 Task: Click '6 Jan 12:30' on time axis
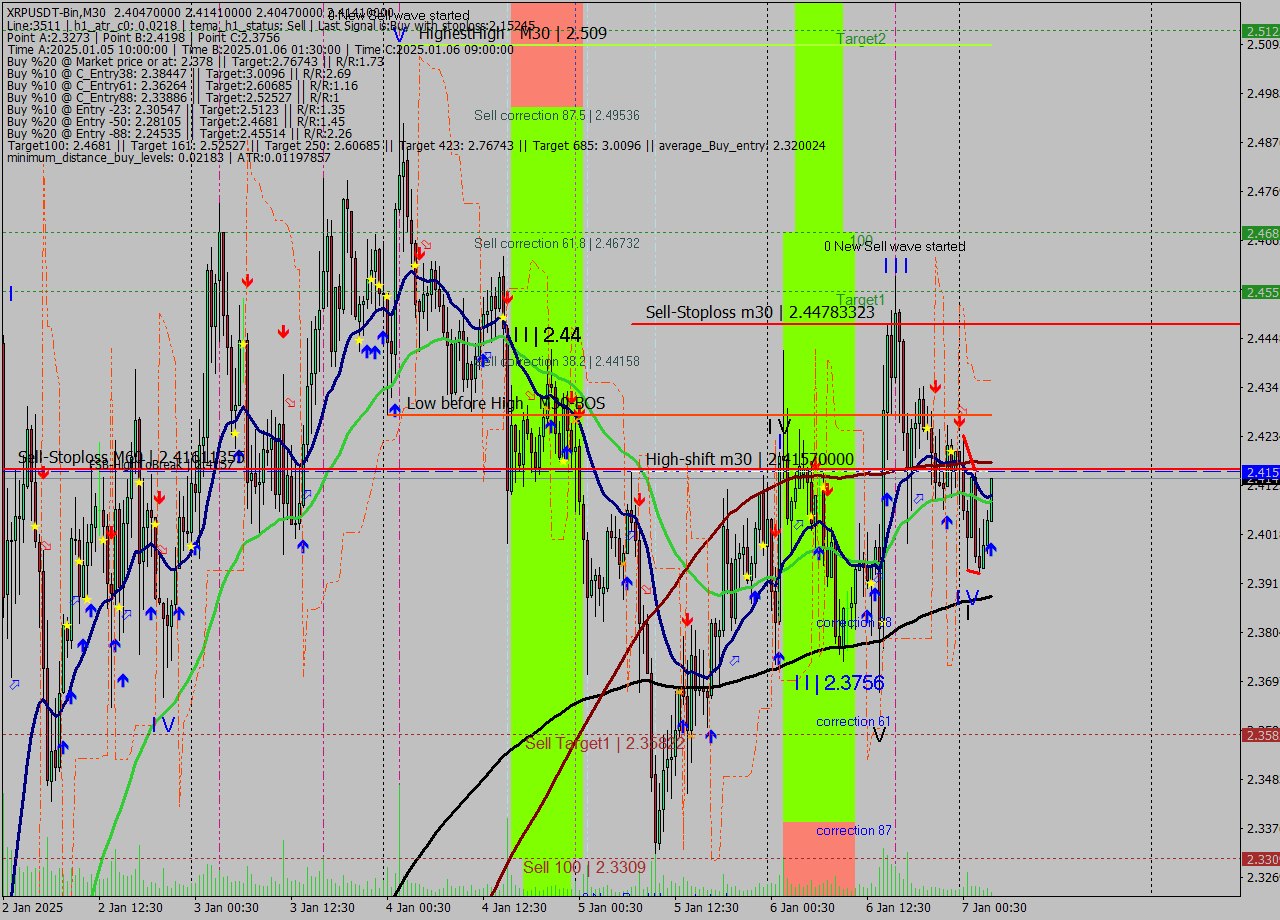[x=898, y=908]
